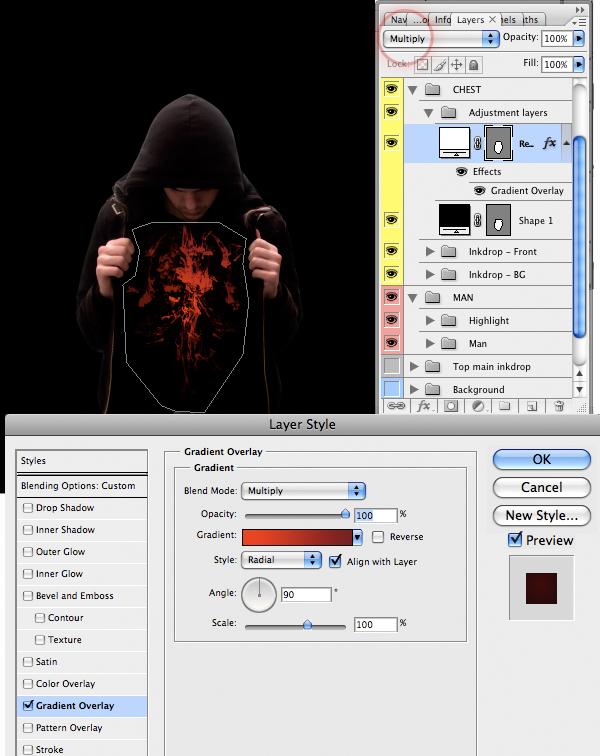The height and width of the screenshot is (756, 600).
Task: Open the gradient Style dropdown showing Radial
Action: 281,561
